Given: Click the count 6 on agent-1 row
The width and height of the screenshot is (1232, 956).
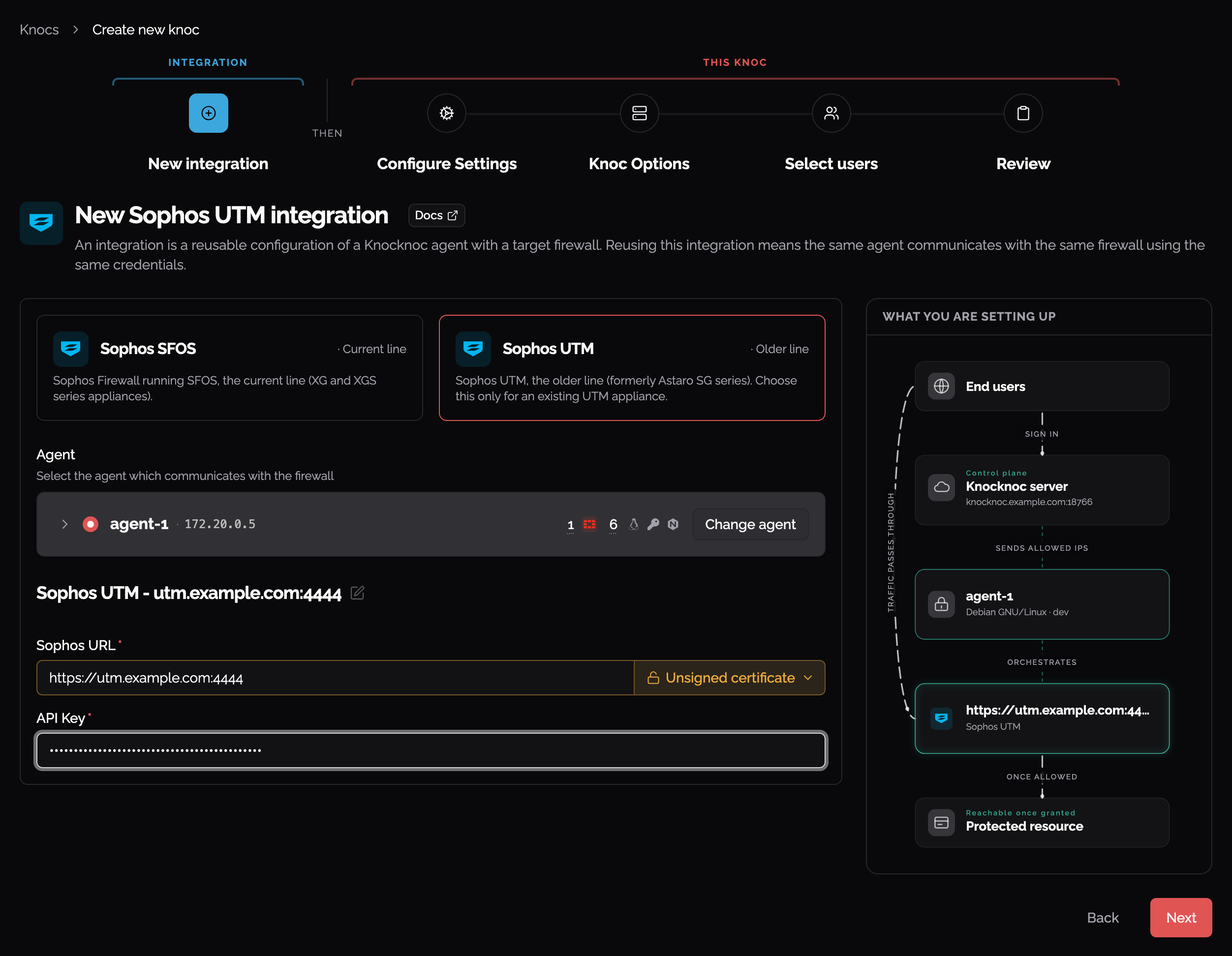Looking at the screenshot, I should [x=613, y=525].
